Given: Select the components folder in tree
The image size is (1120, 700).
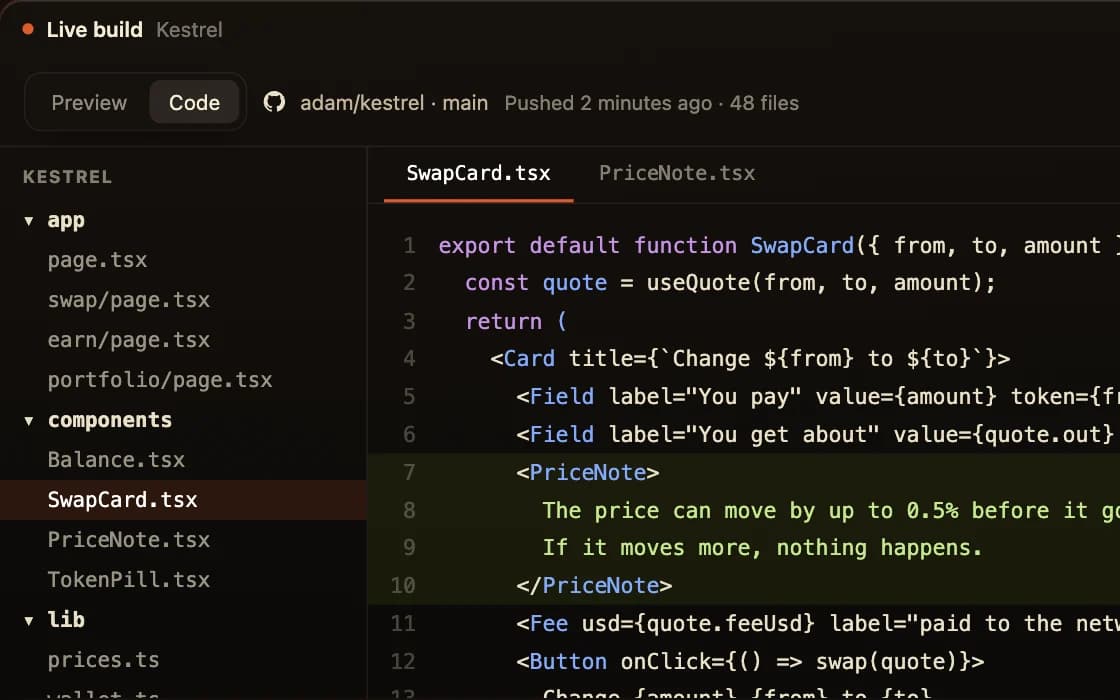Looking at the screenshot, I should coord(109,420).
